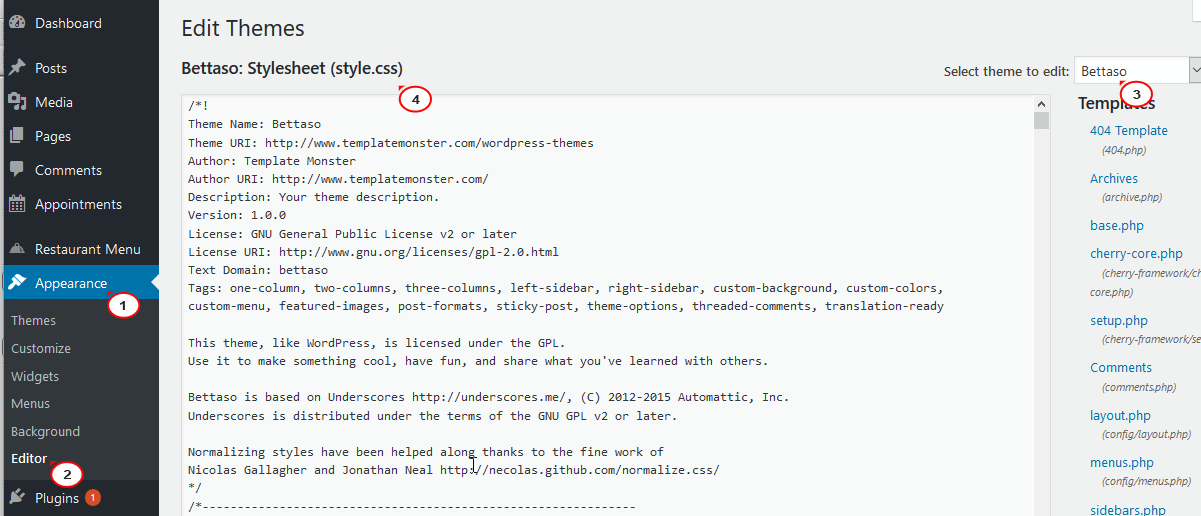Click the Appointments calendar icon
The width and height of the screenshot is (1201, 516).
(x=17, y=204)
